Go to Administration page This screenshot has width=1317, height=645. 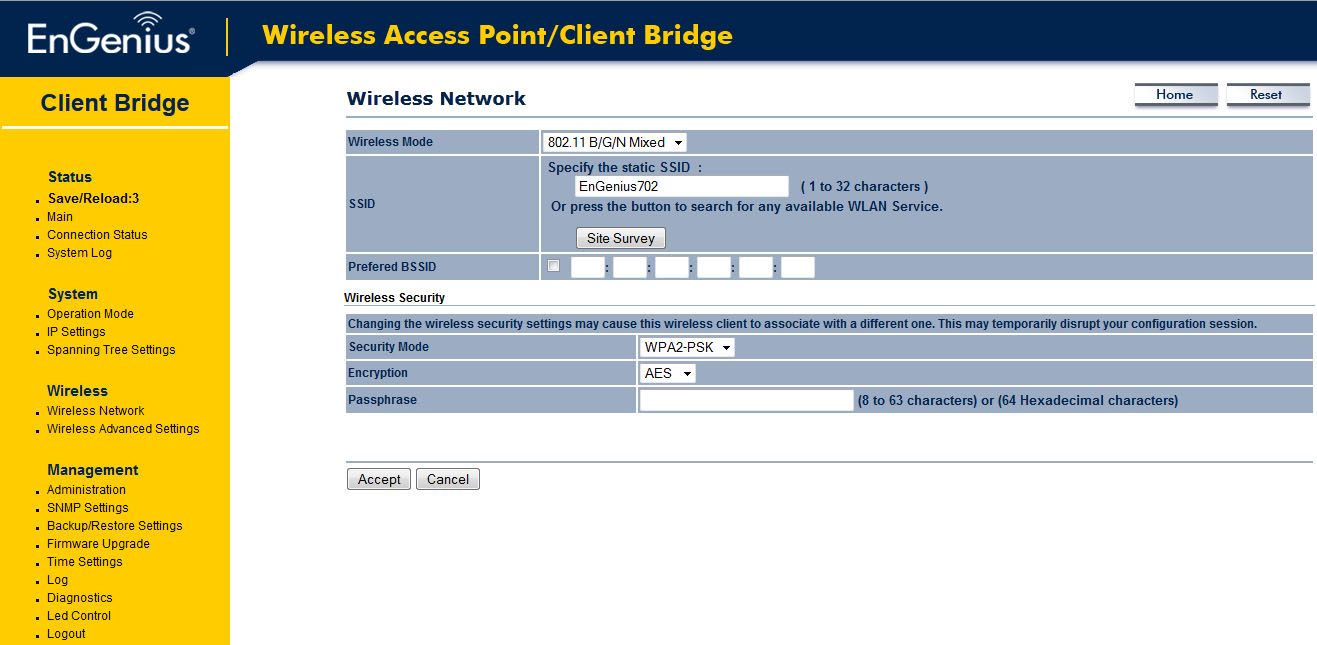pyautogui.click(x=86, y=490)
